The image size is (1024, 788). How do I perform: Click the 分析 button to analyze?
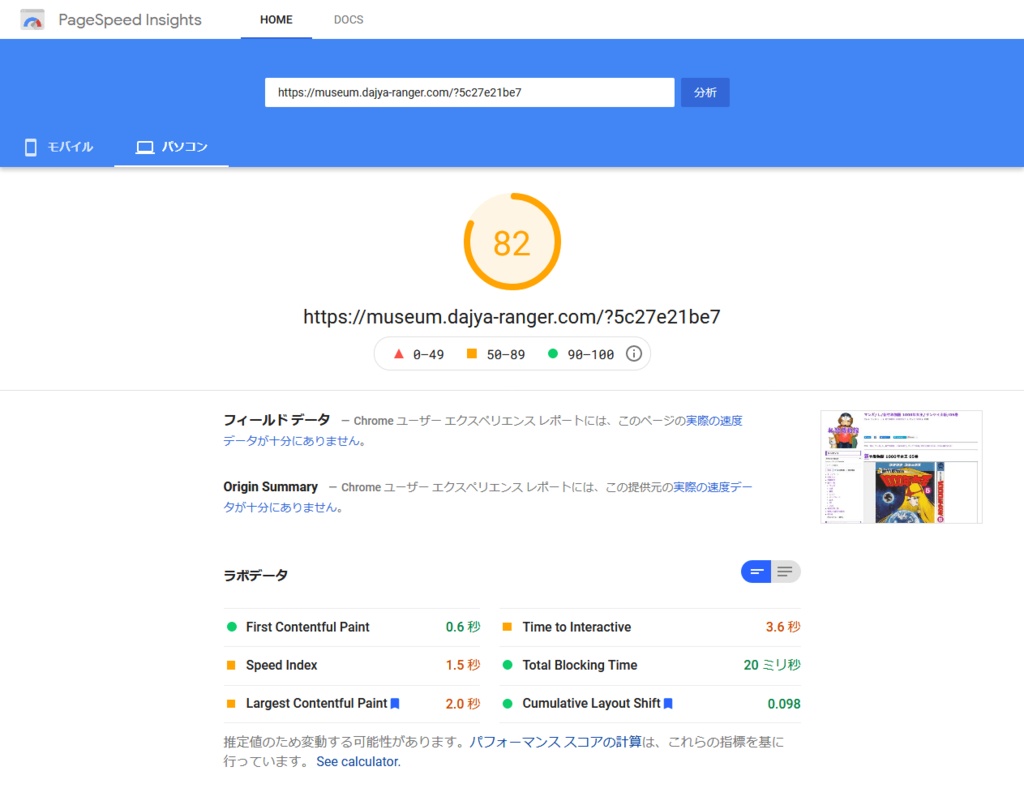(705, 92)
